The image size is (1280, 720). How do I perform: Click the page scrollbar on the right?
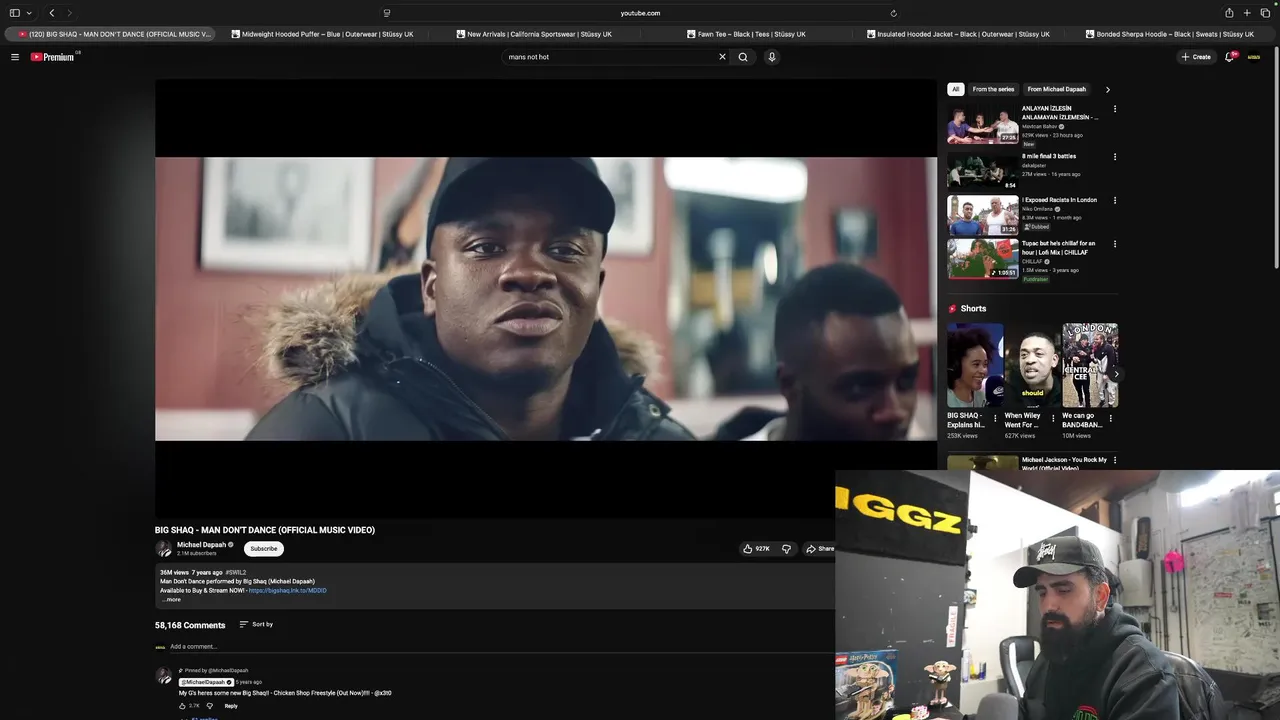pyautogui.click(x=1276, y=160)
